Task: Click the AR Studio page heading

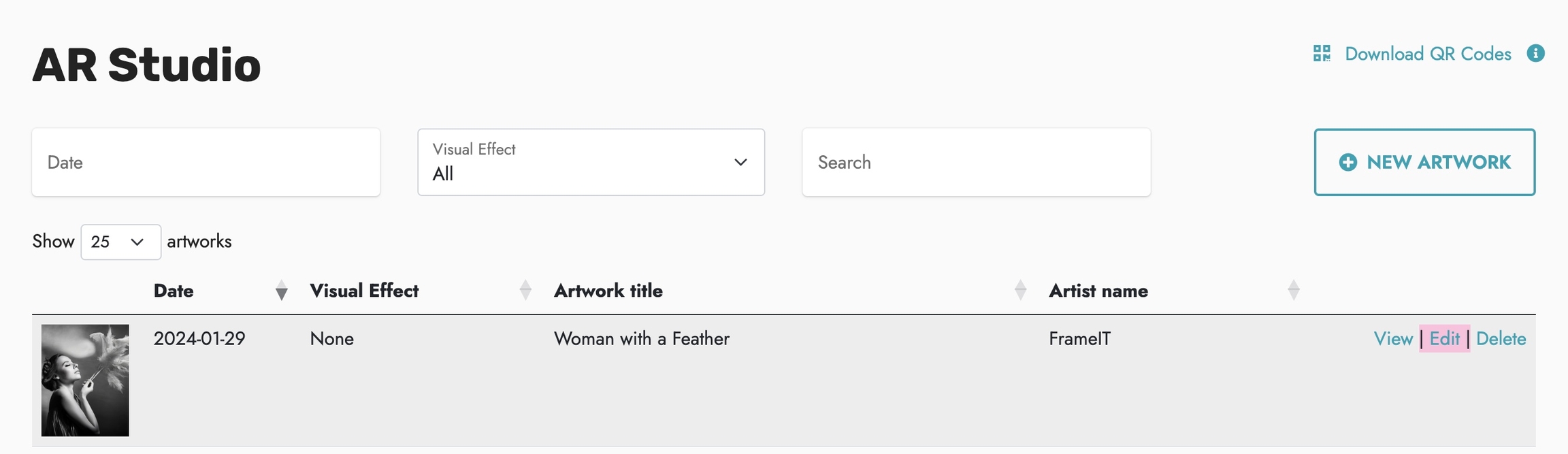Action: (146, 65)
